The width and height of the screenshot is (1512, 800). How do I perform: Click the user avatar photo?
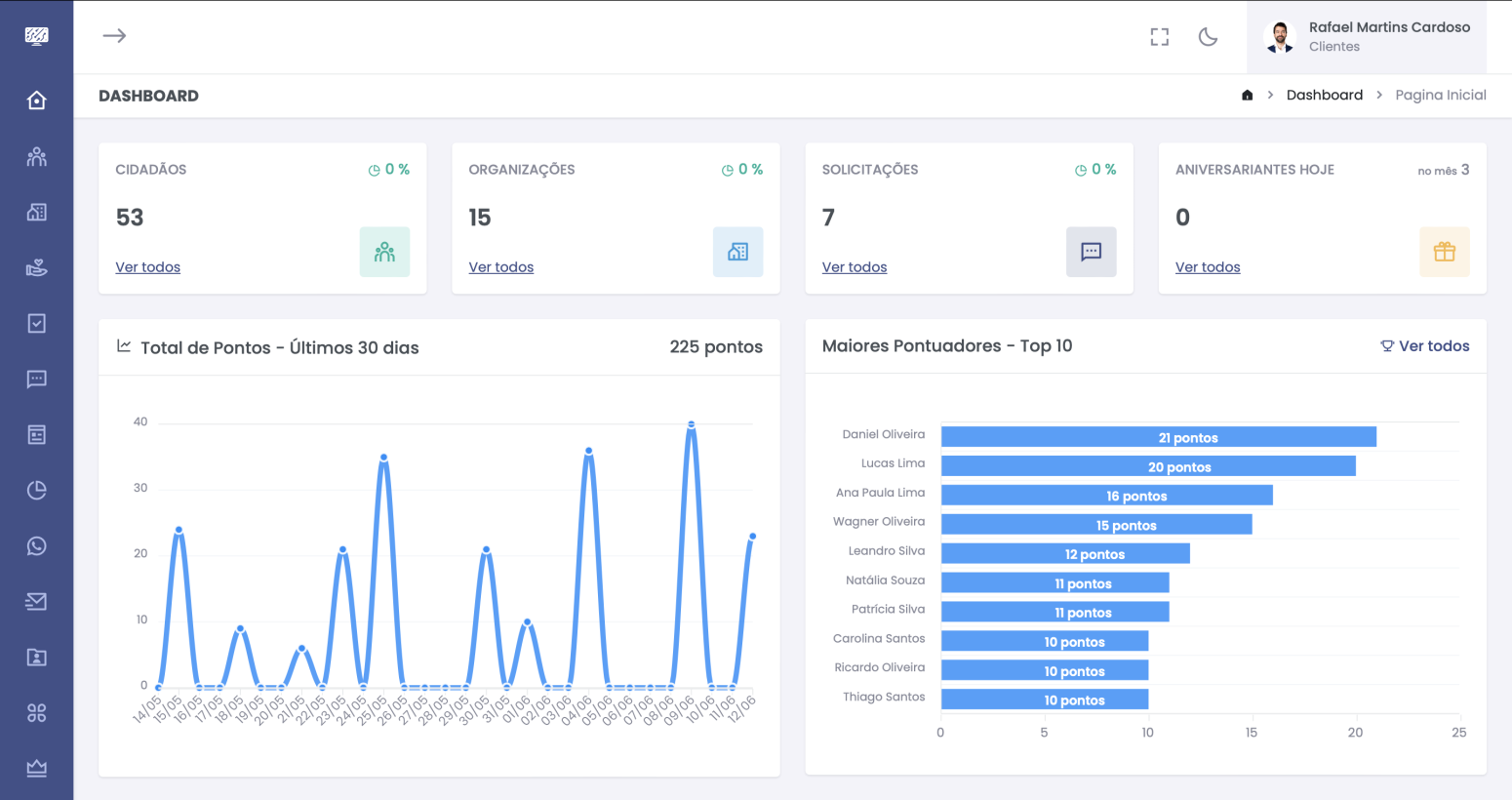coord(1280,37)
